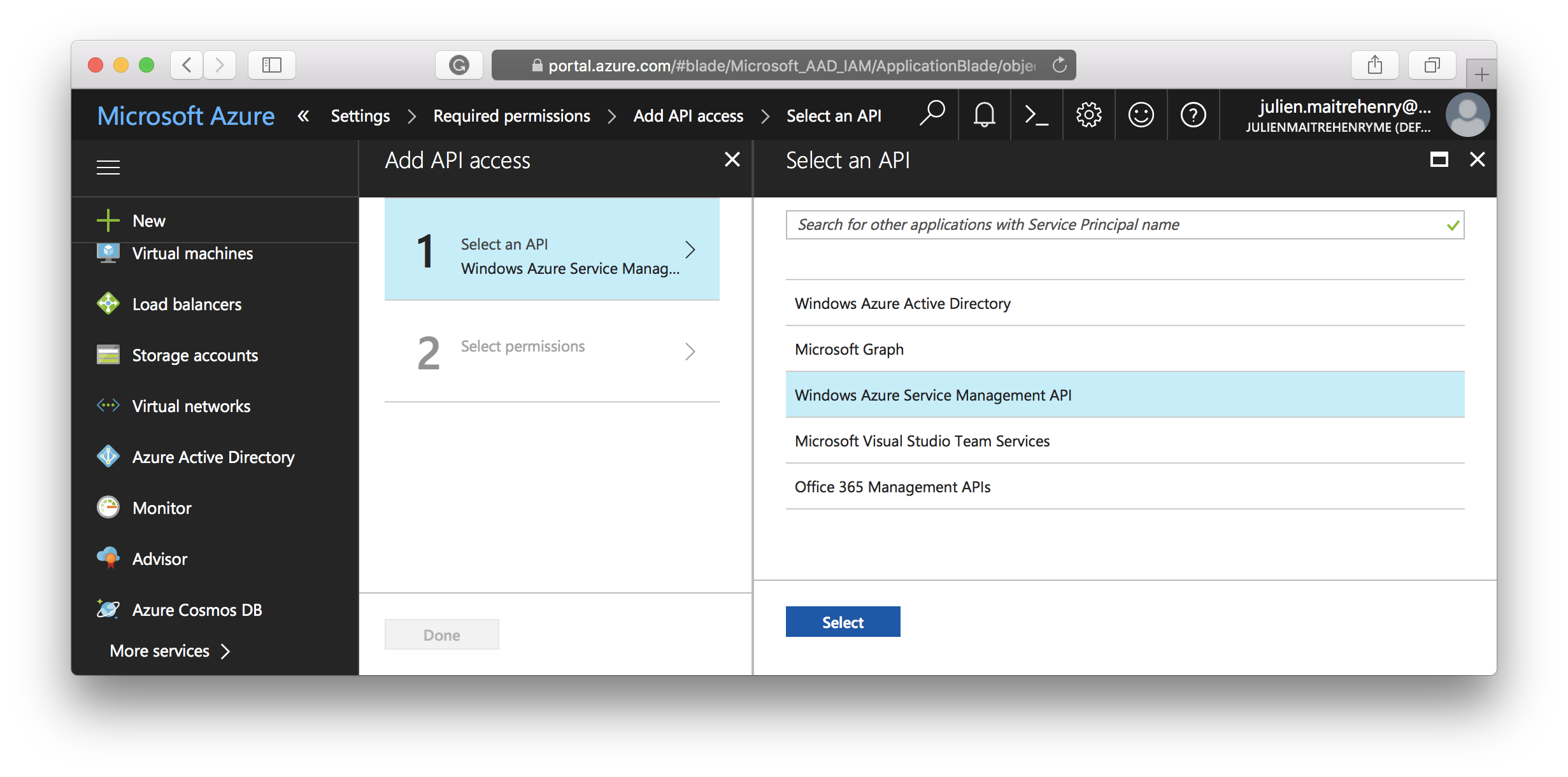Reload the page with refresh icon

[x=1059, y=65]
